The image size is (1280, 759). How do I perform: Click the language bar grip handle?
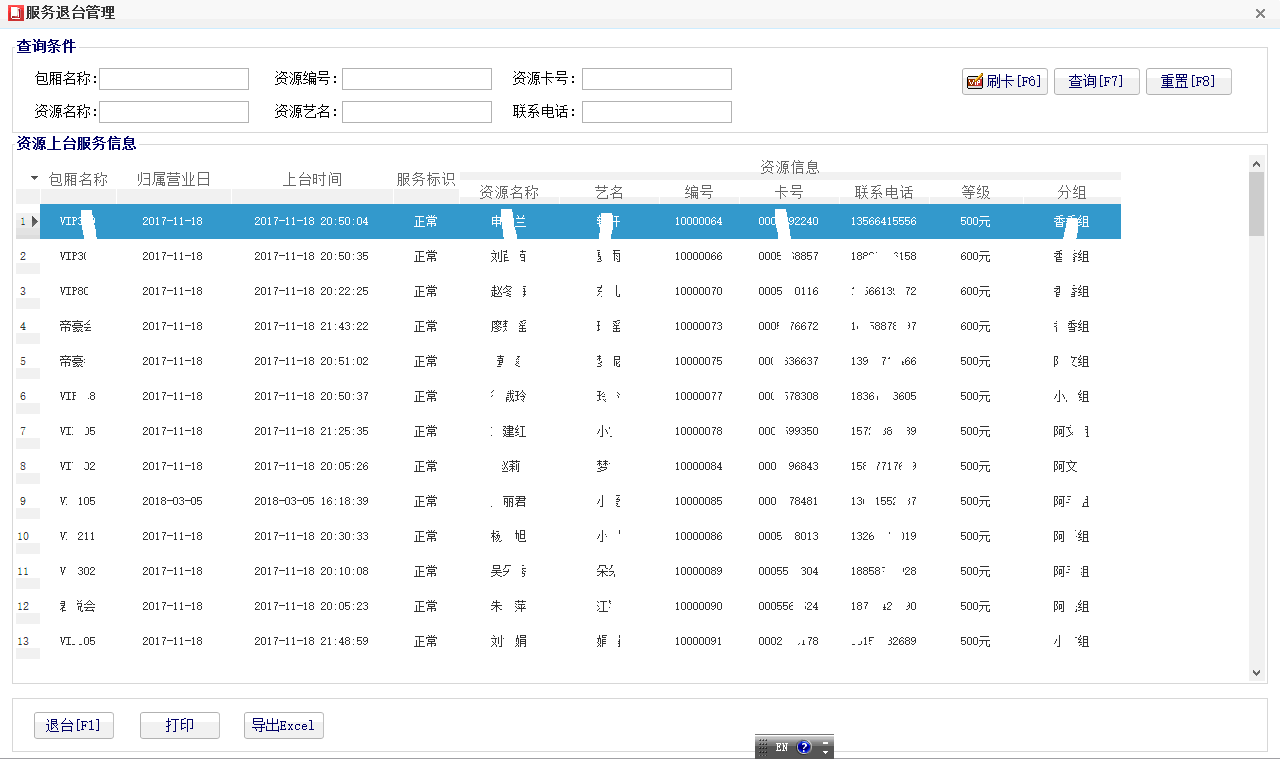point(763,747)
